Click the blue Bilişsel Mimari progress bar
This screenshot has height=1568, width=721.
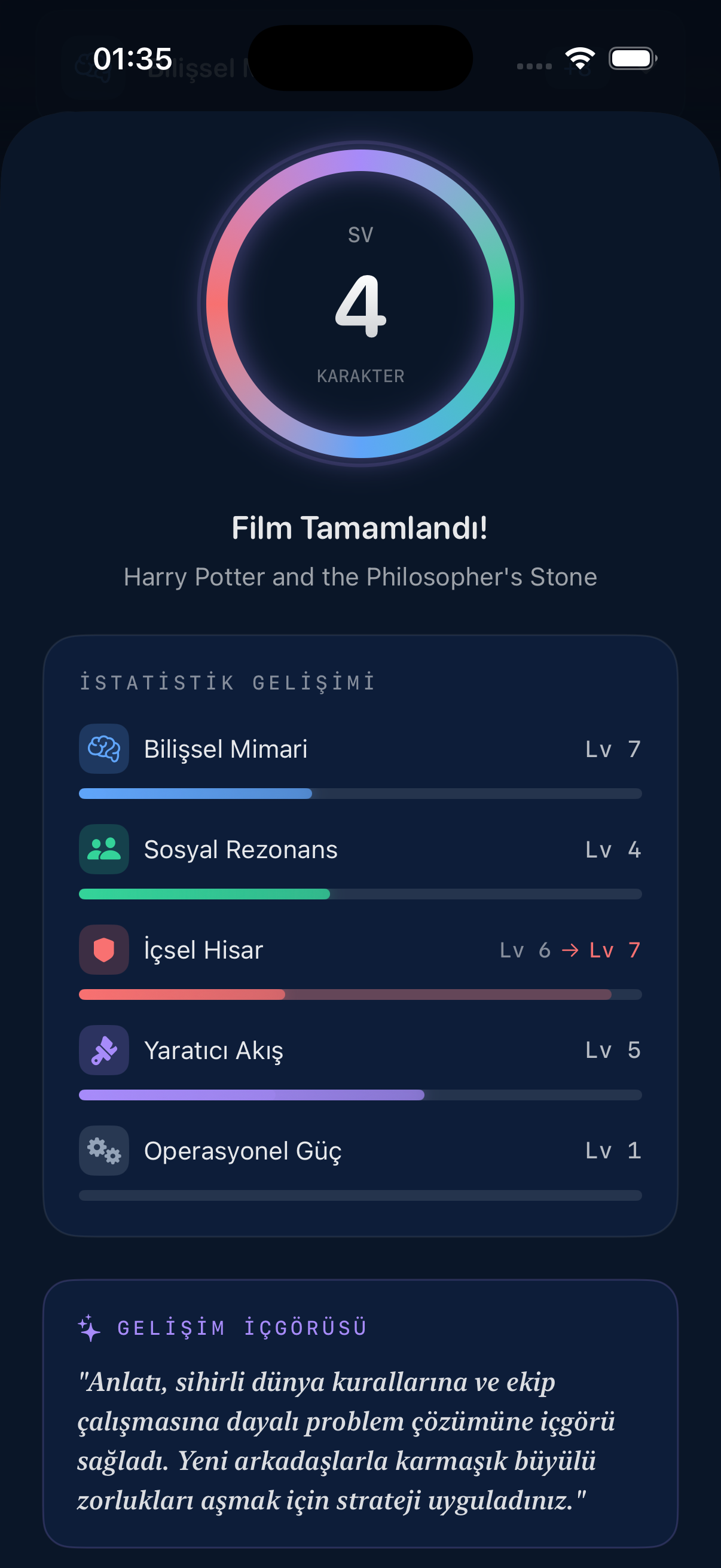359,793
